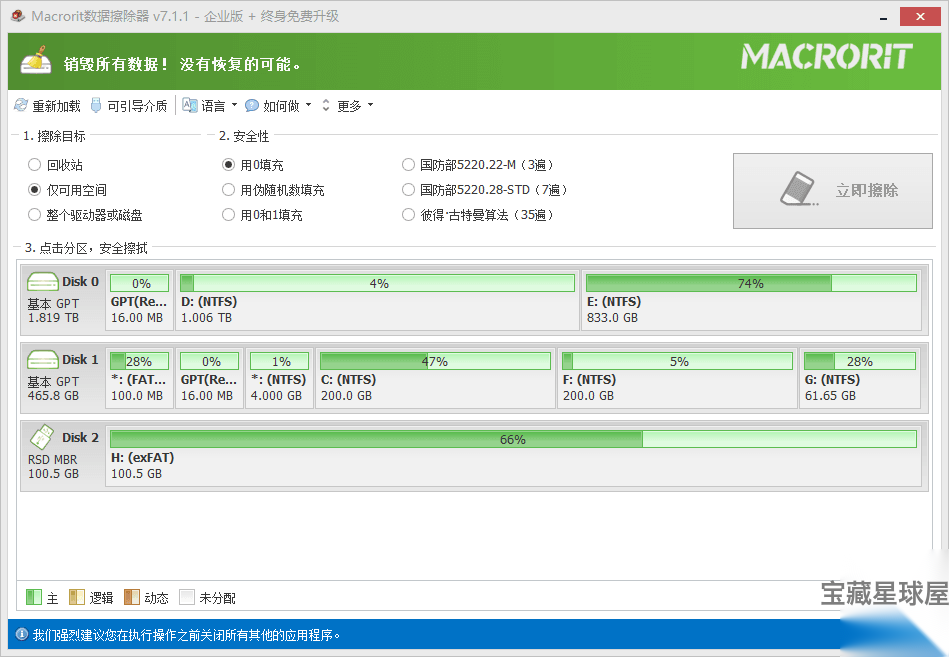Click the info icon in the blue status bar
The width and height of the screenshot is (949, 657).
[x=22, y=634]
